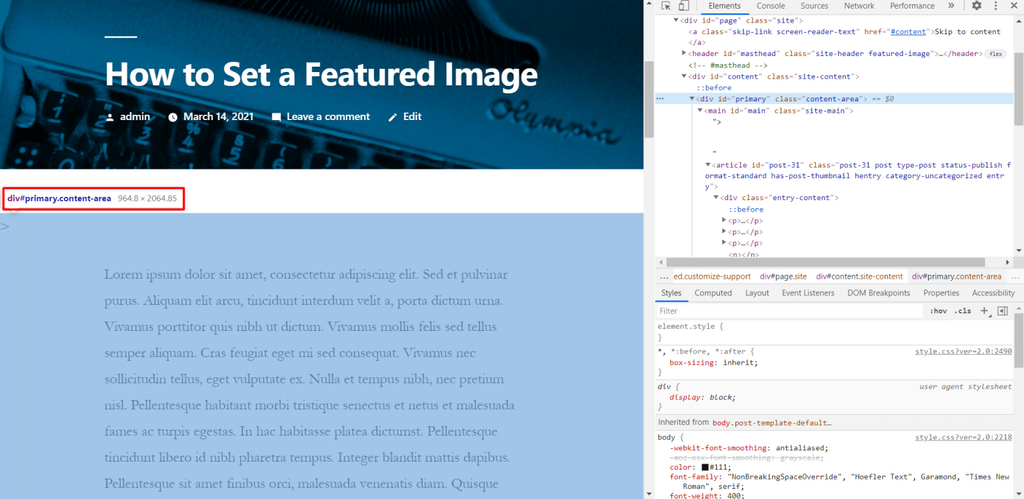Open the Sources tab
1024x499 pixels.
click(x=814, y=6)
